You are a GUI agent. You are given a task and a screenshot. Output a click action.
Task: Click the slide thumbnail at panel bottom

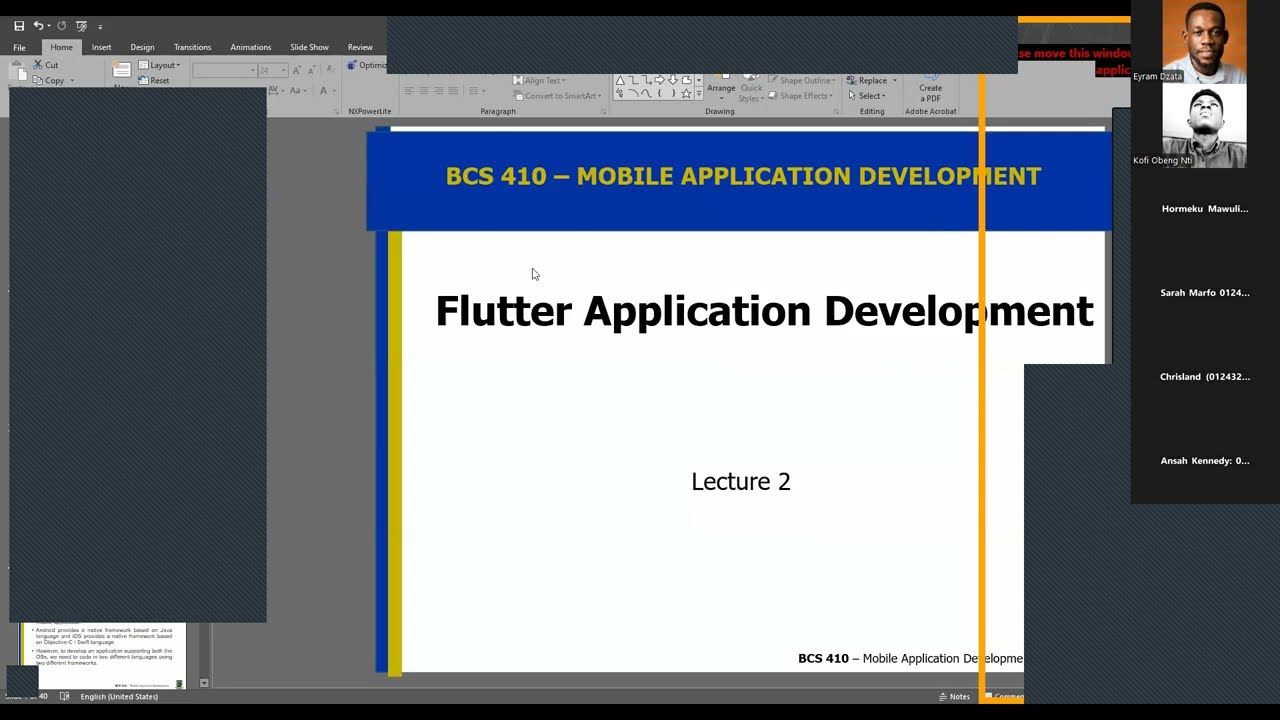(103, 656)
